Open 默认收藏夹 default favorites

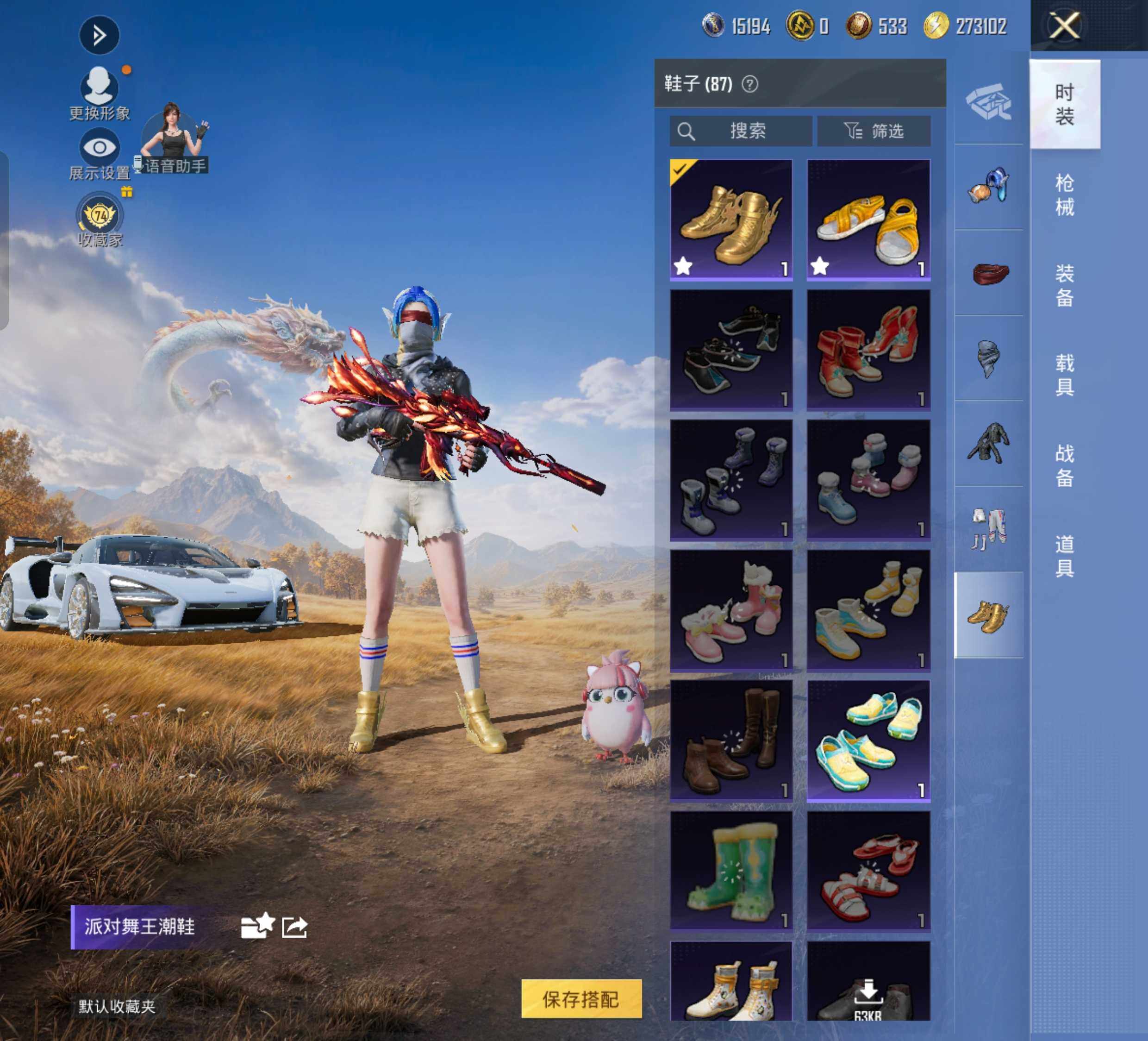pos(117,1006)
